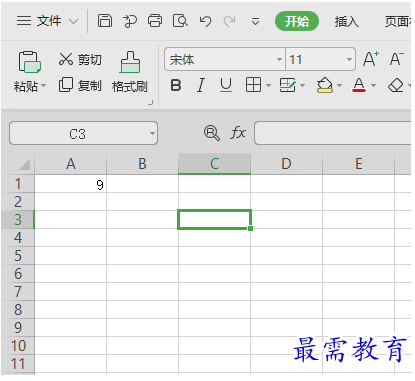Viewport: 415px width, 381px height.
Task: Switch to the 开始 ribbon tab
Action: (297, 21)
